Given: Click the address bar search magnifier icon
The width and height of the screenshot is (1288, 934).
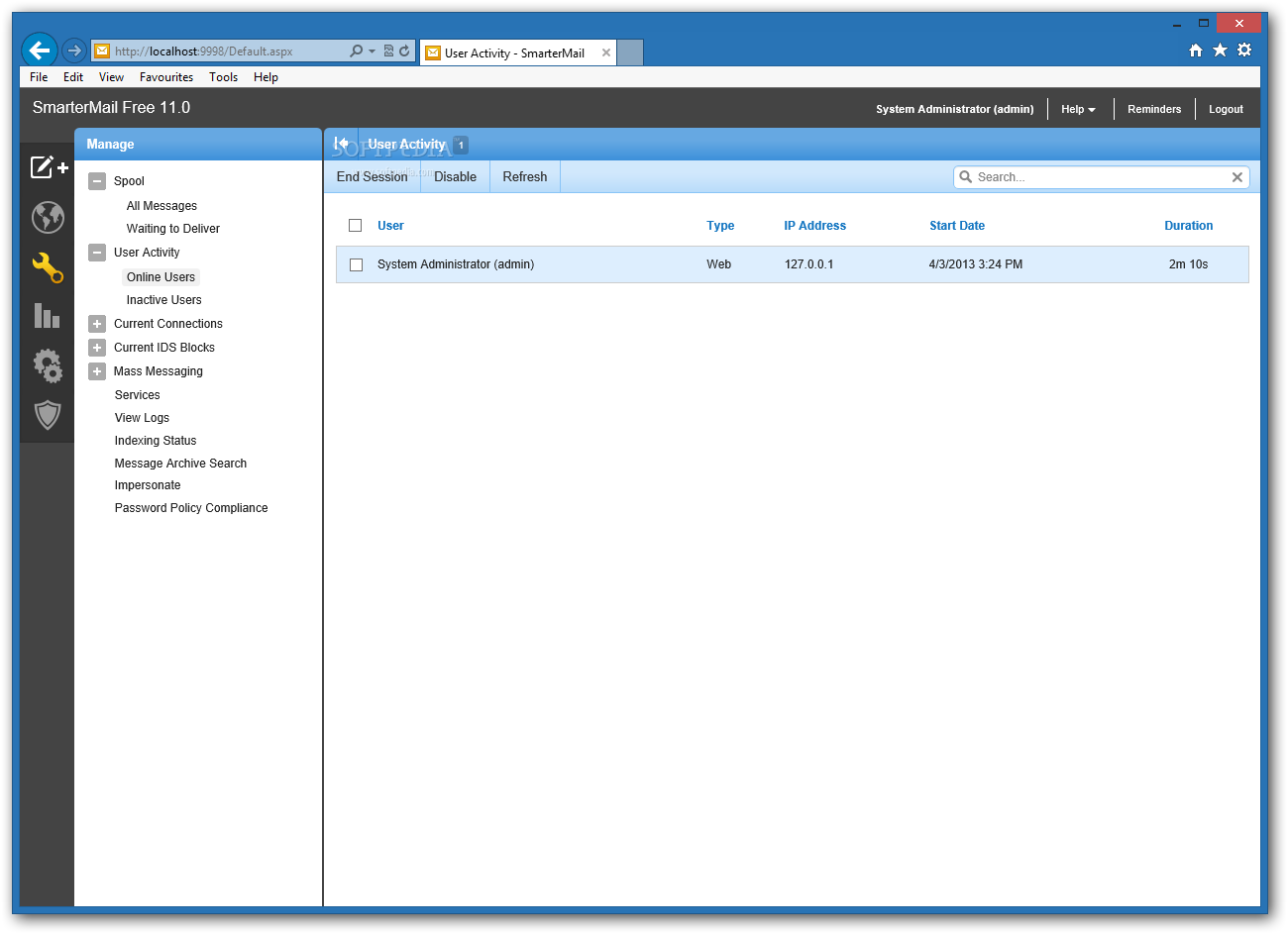Looking at the screenshot, I should (x=356, y=51).
